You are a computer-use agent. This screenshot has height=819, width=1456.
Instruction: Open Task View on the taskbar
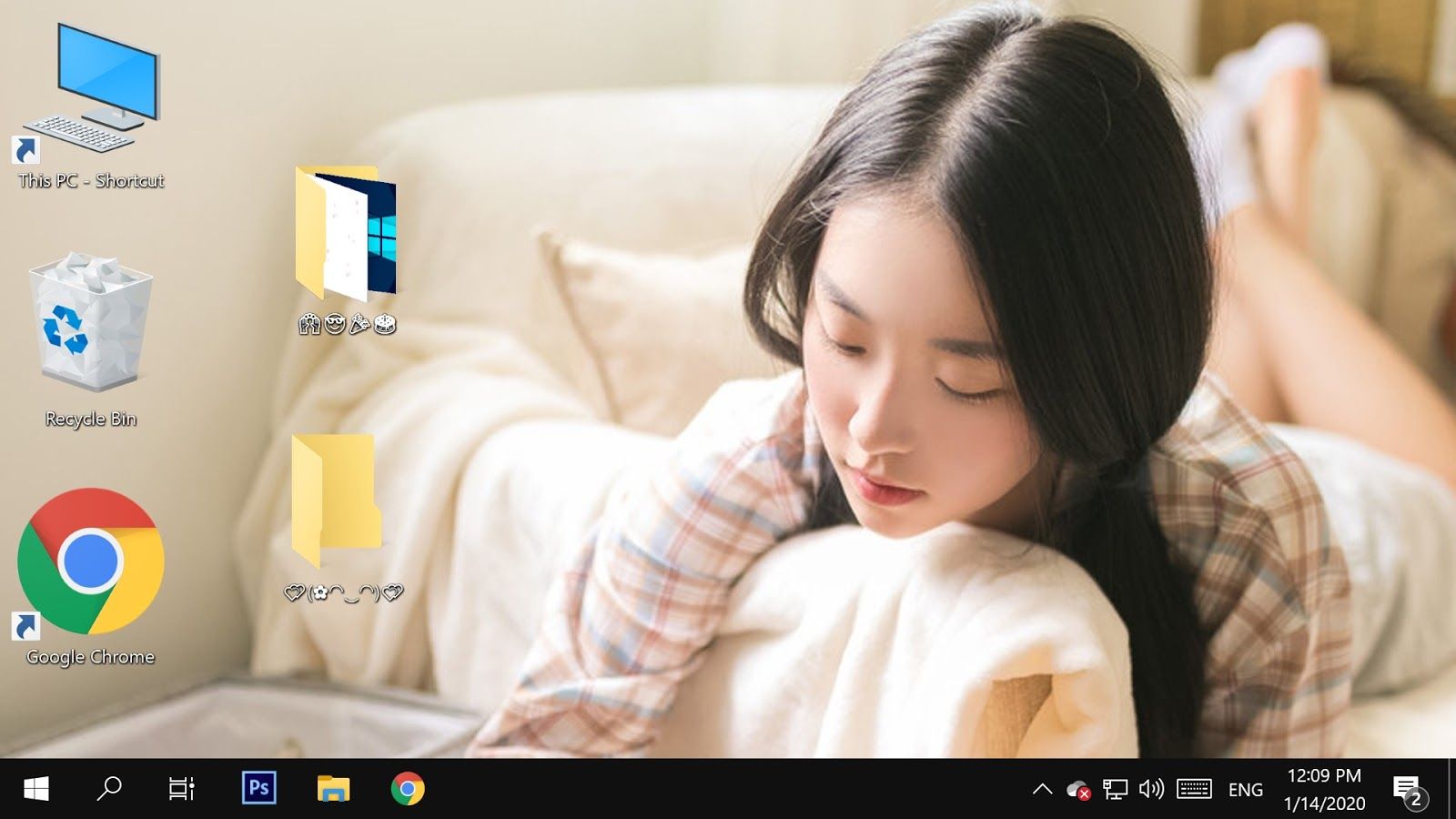coord(182,788)
